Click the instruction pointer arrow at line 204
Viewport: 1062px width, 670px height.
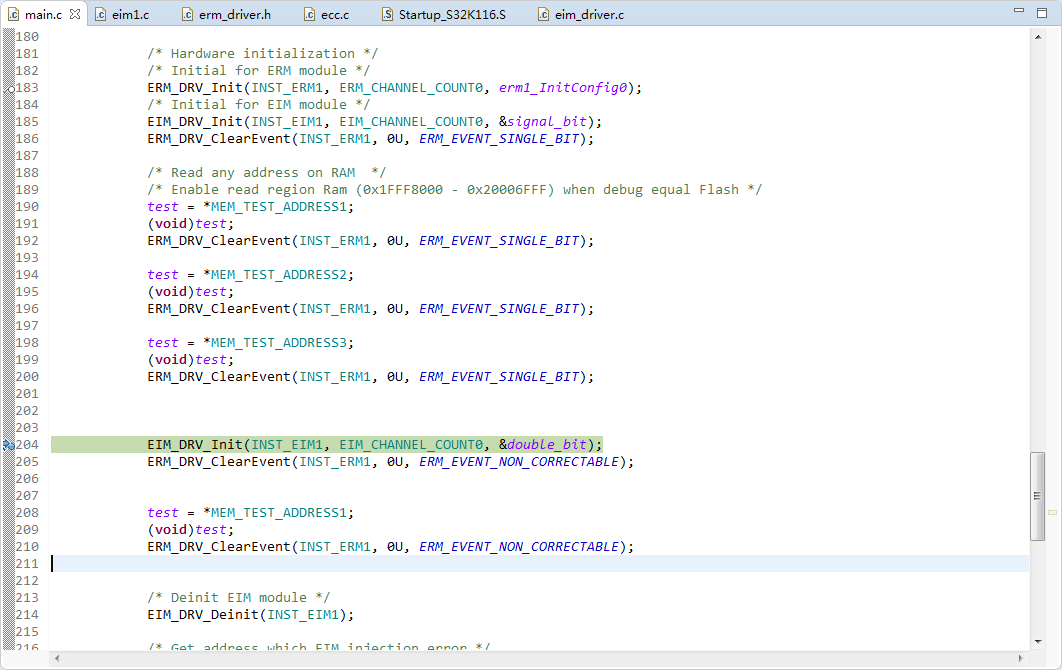click(8, 444)
